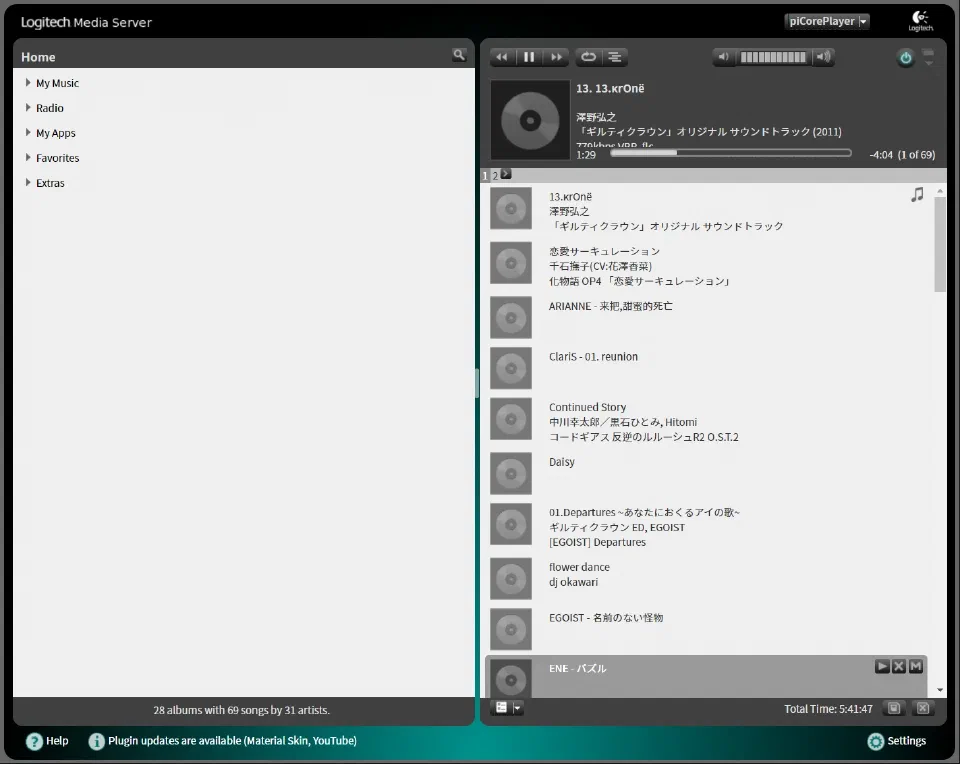Skip forward to the next track
The width and height of the screenshot is (960, 764).
pos(556,57)
